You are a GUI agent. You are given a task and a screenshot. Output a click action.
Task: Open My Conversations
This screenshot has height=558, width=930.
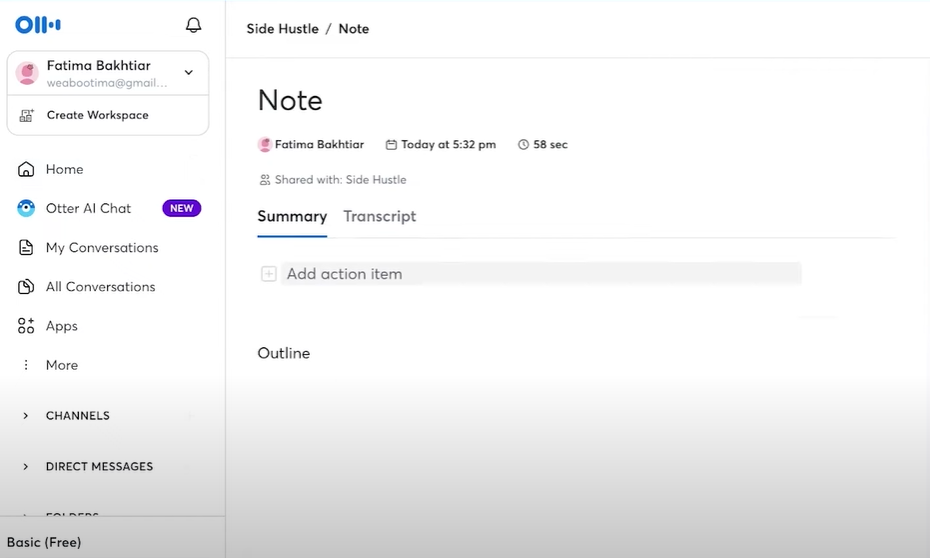tap(102, 247)
